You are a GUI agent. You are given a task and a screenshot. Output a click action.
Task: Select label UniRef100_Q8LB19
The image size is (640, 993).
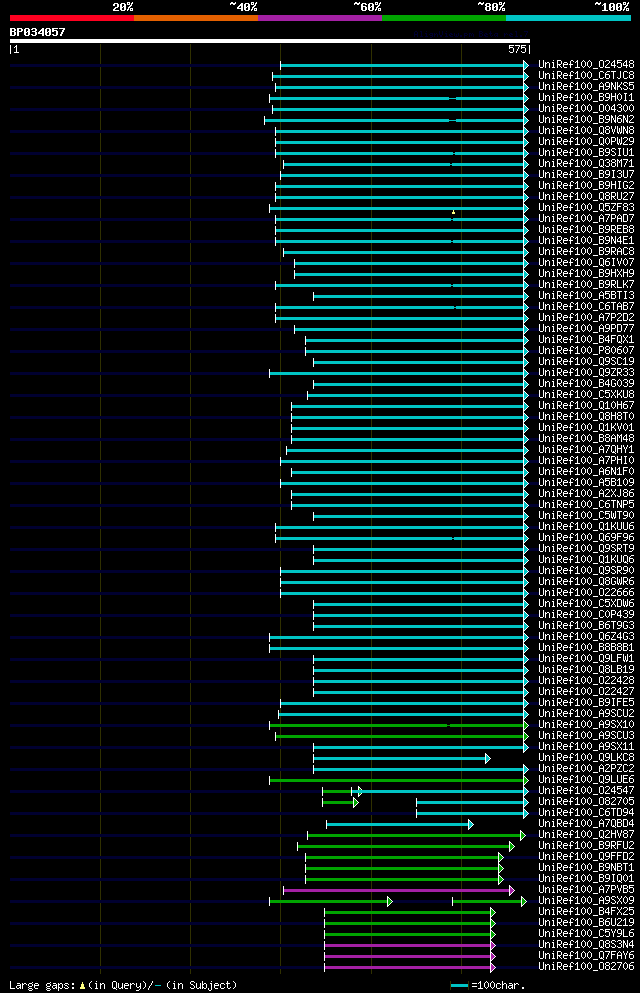coord(586,669)
